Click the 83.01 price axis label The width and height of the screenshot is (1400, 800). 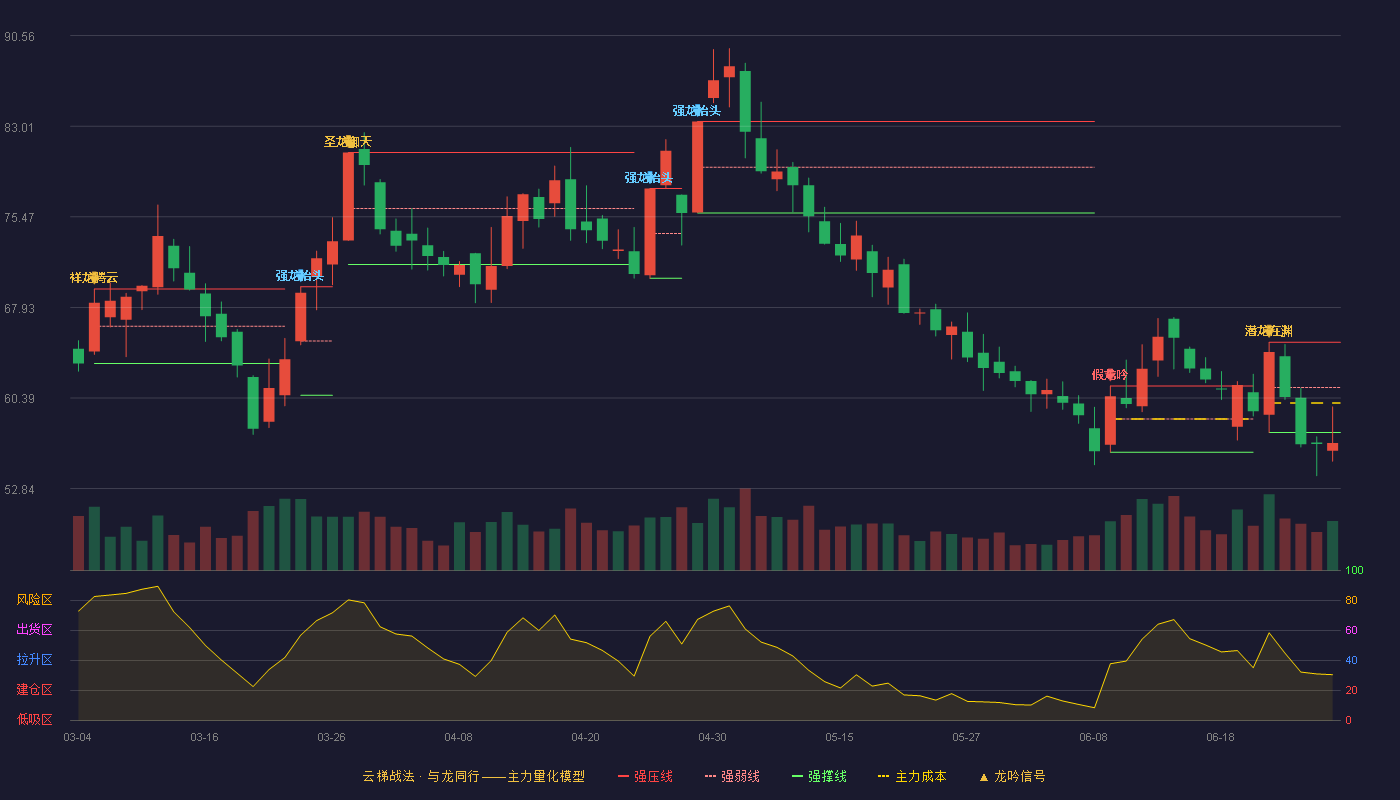(19, 128)
